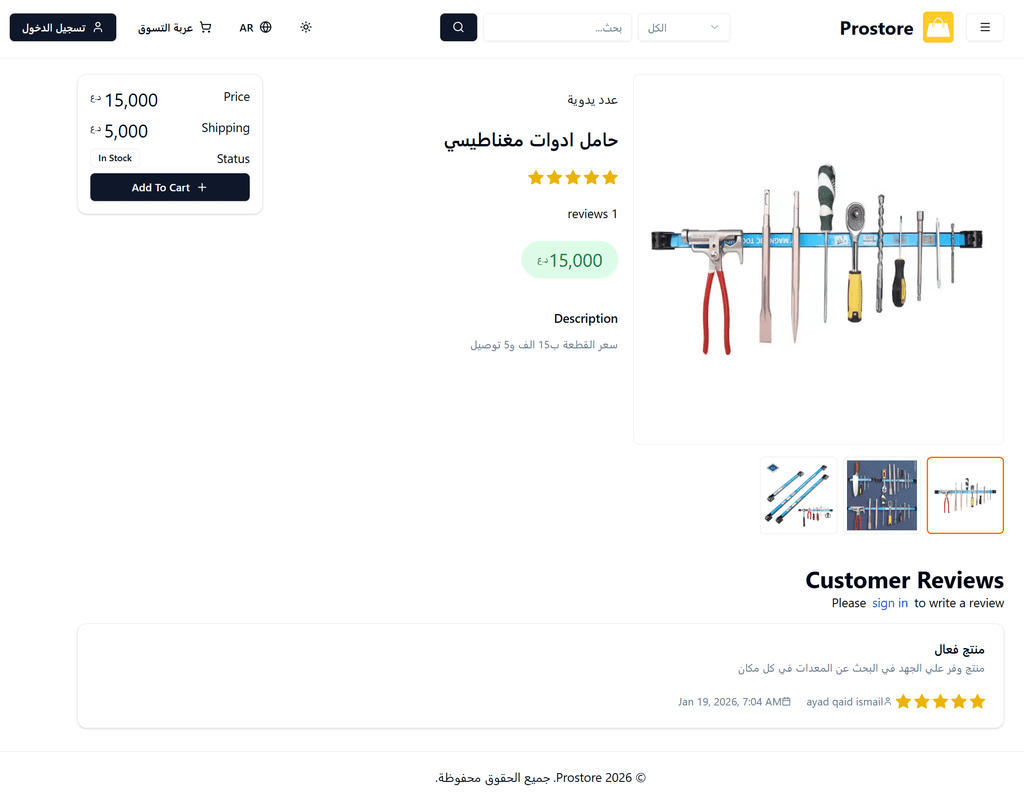Open the AR language selector

click(255, 28)
